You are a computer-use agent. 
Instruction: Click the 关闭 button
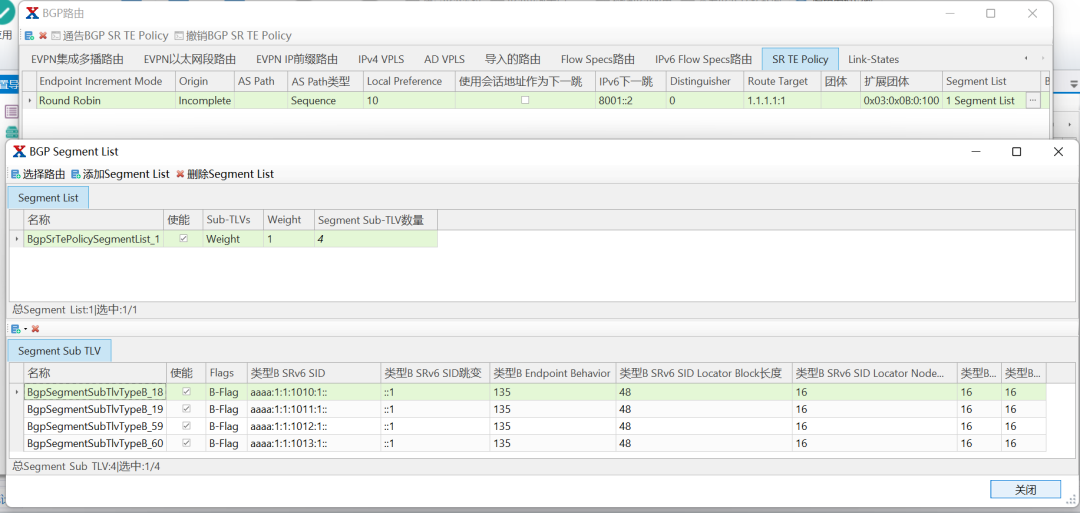[x=1025, y=489]
